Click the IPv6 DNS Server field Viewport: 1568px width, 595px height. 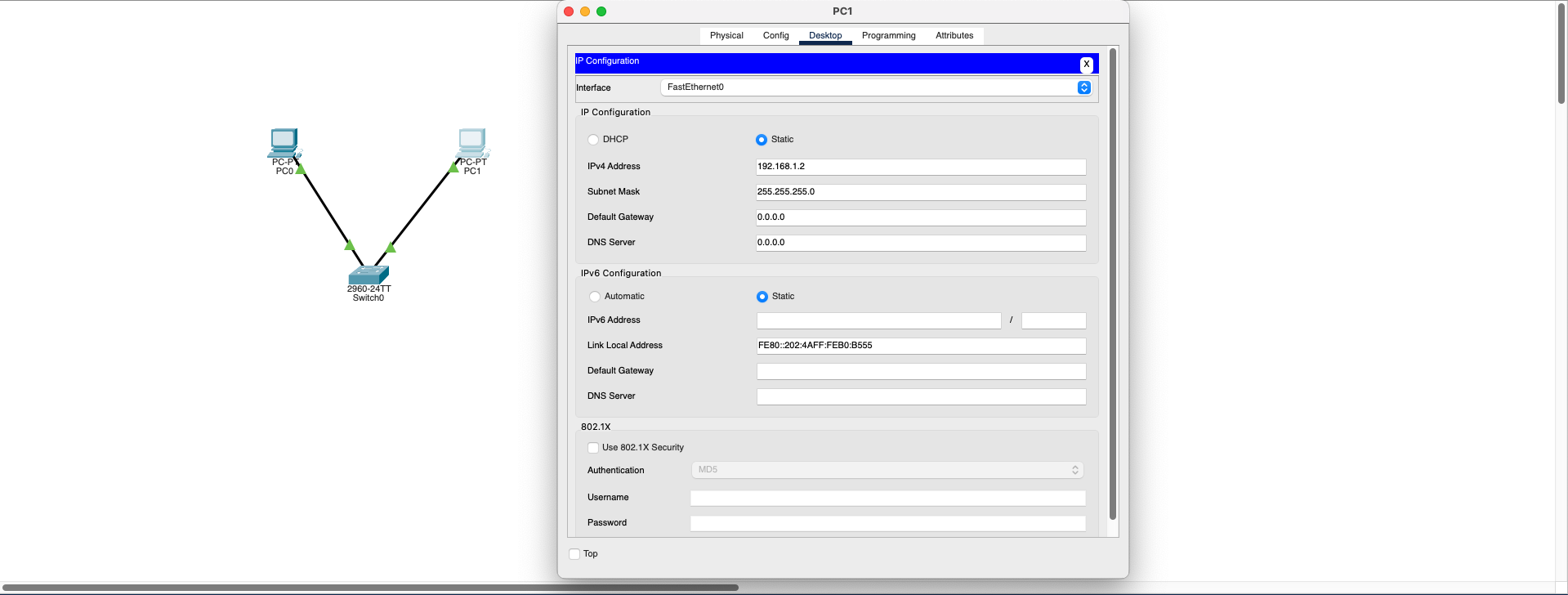coord(921,396)
